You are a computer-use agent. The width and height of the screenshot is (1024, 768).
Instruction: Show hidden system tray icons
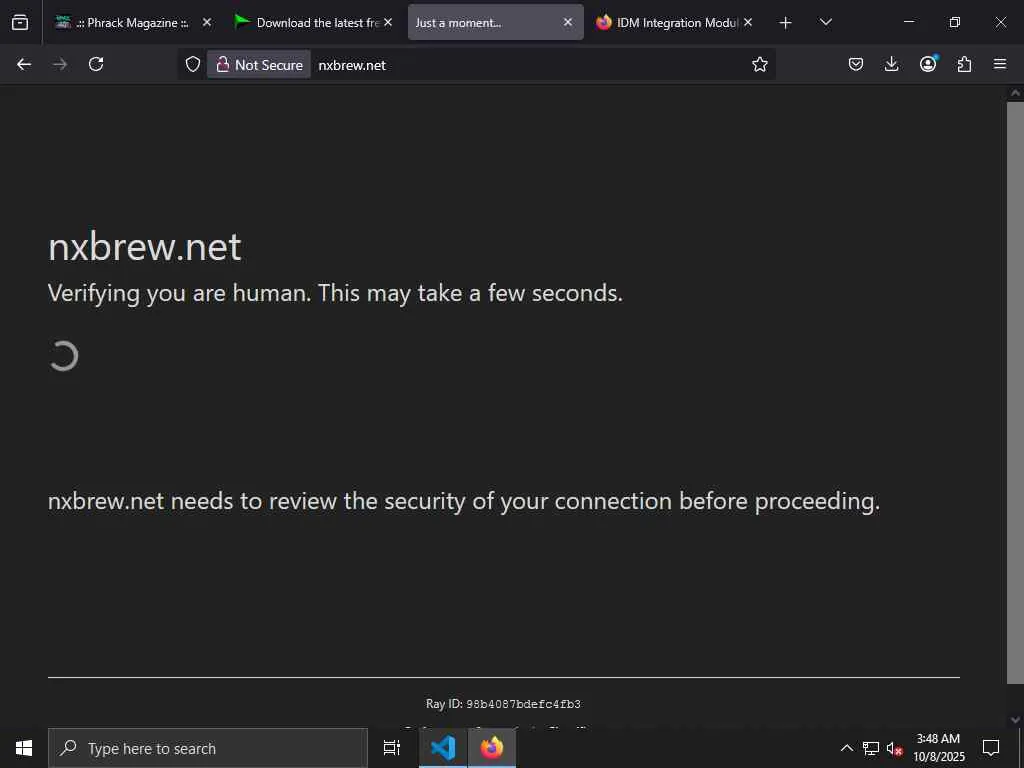tap(846, 748)
